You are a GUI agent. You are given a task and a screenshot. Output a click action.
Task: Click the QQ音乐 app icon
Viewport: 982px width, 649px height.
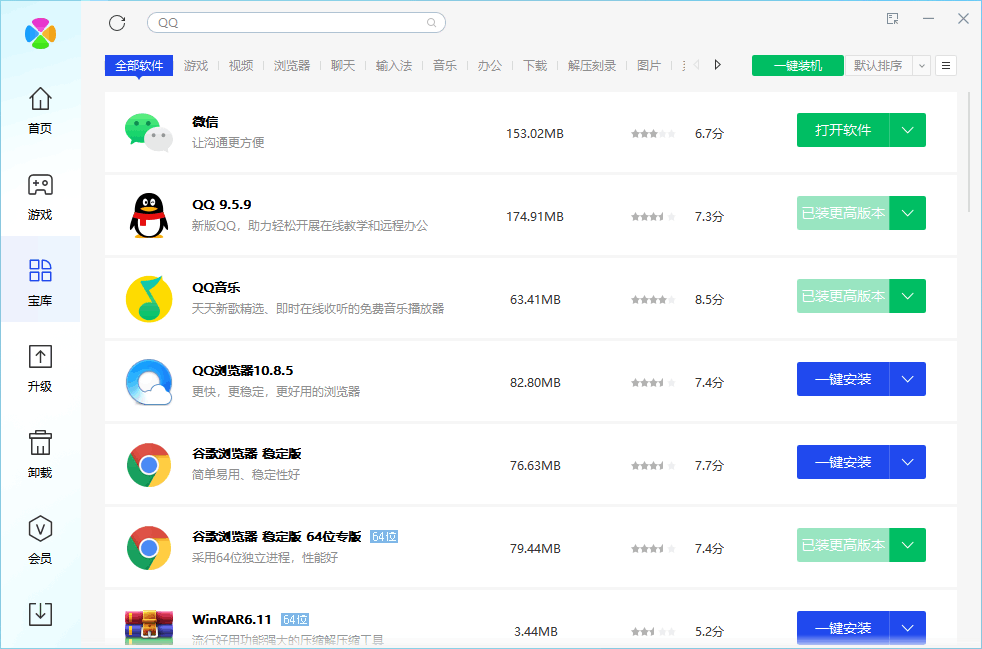click(149, 299)
